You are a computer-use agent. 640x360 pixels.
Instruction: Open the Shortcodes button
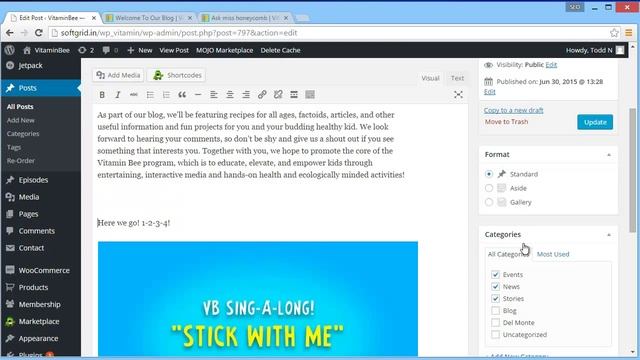point(177,76)
